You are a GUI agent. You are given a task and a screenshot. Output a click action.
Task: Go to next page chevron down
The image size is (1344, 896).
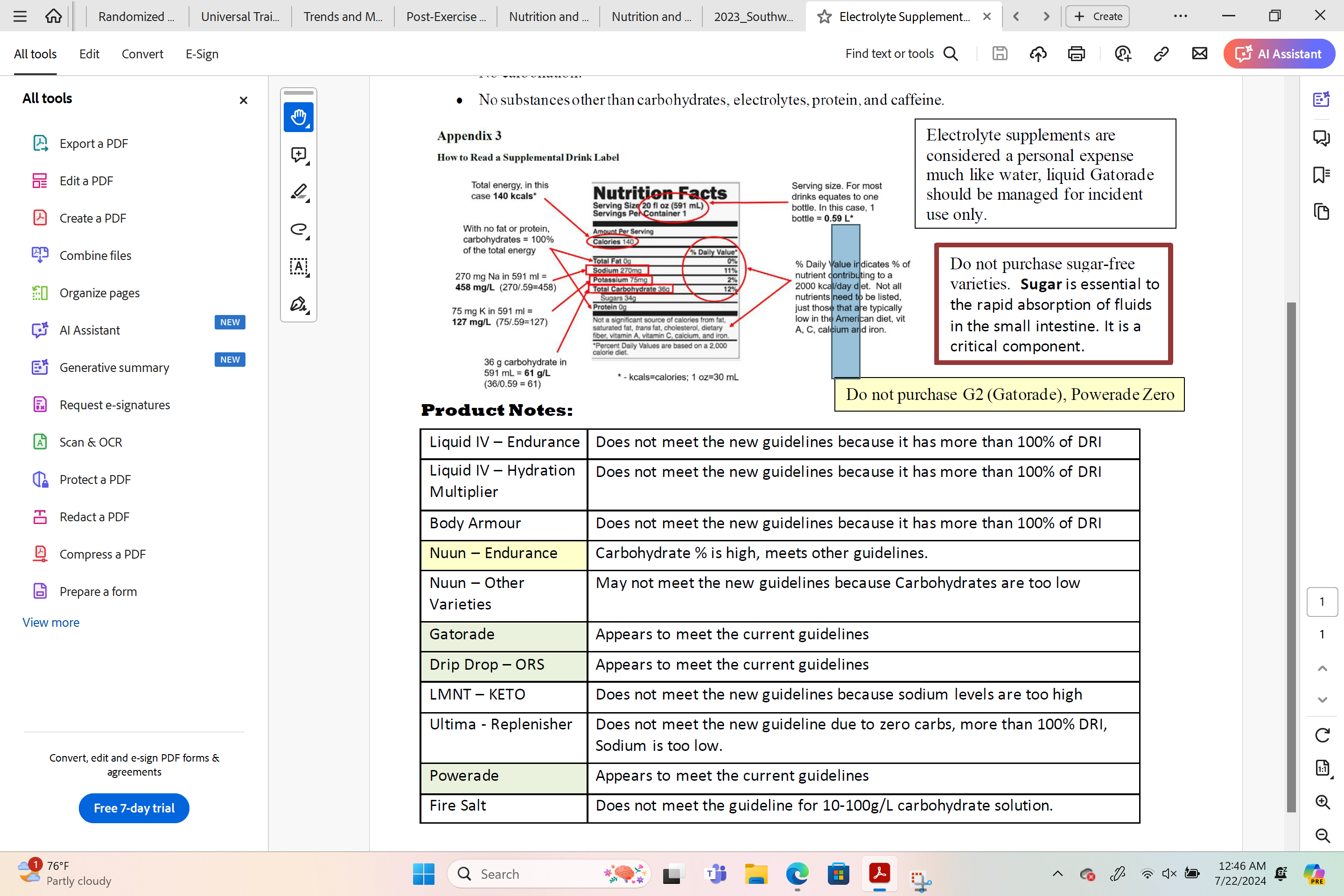(1322, 700)
